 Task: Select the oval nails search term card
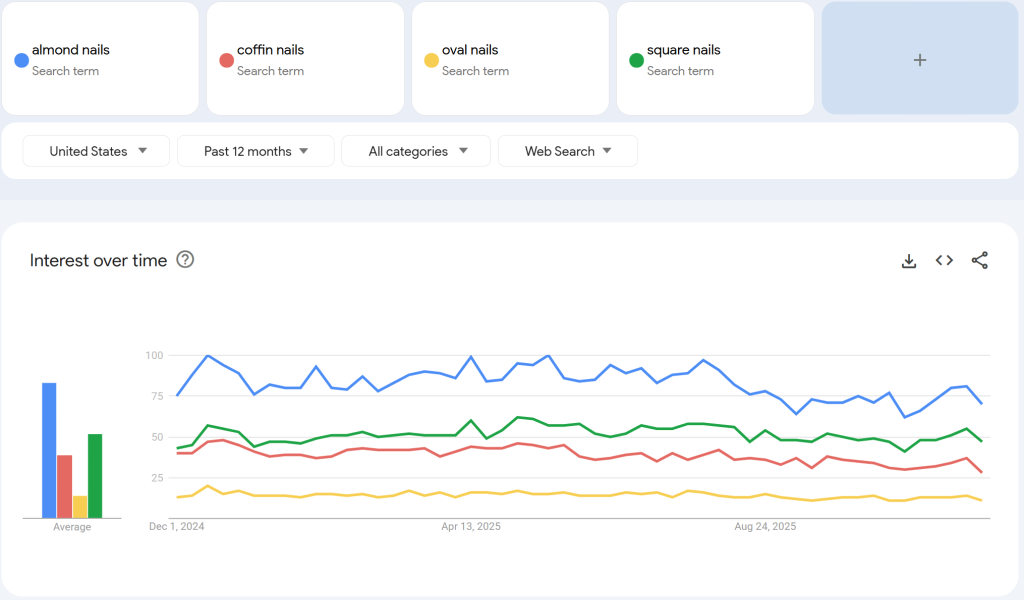[x=510, y=58]
